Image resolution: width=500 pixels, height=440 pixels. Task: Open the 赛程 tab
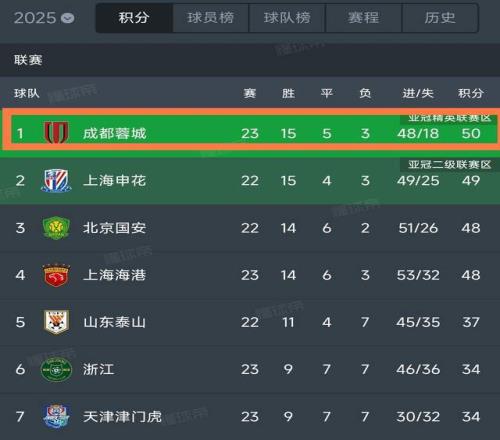pos(363,18)
